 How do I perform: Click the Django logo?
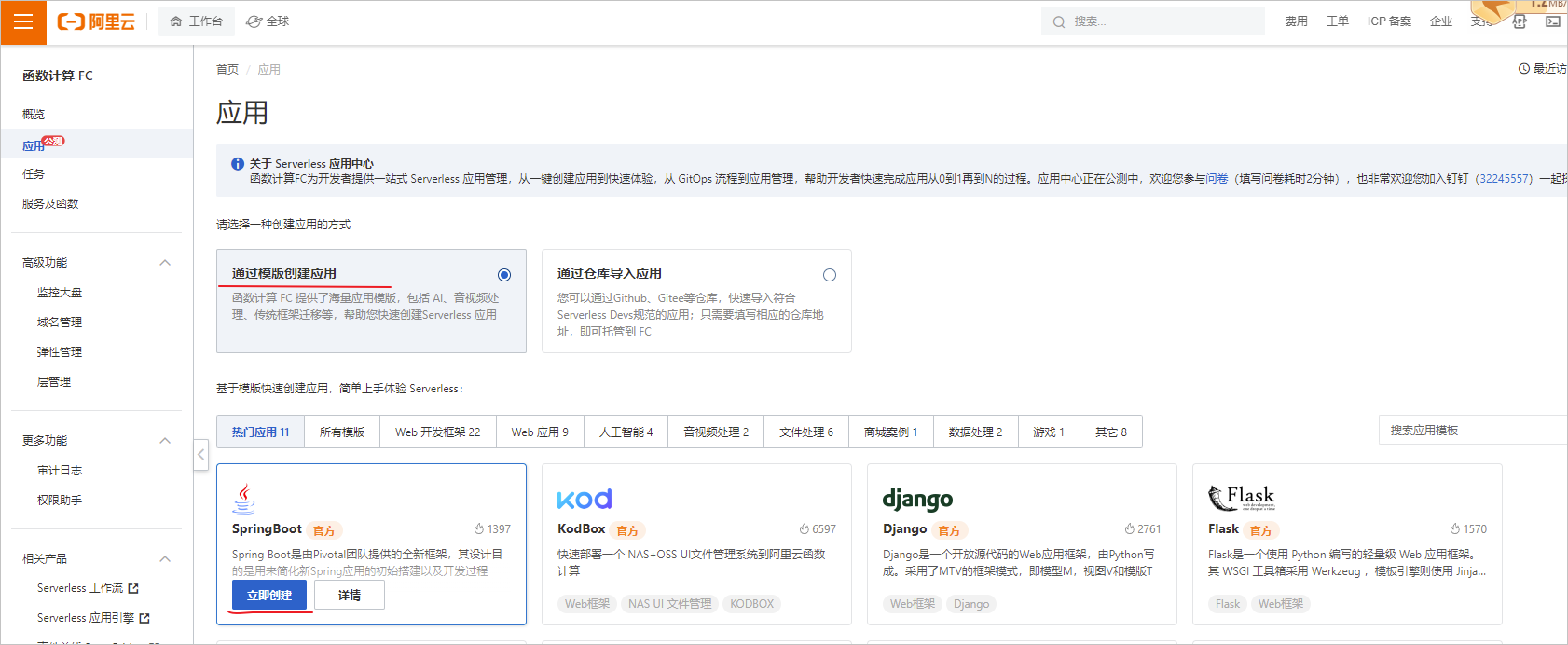[x=918, y=500]
